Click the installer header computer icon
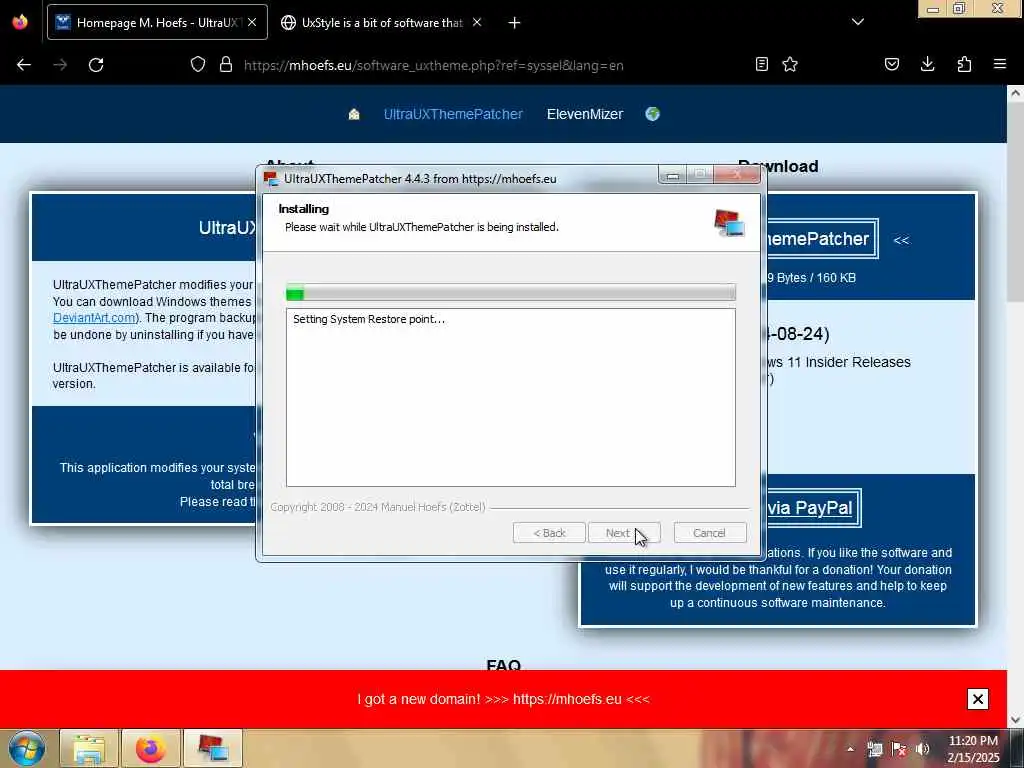Viewport: 1024px width, 768px height. click(729, 223)
